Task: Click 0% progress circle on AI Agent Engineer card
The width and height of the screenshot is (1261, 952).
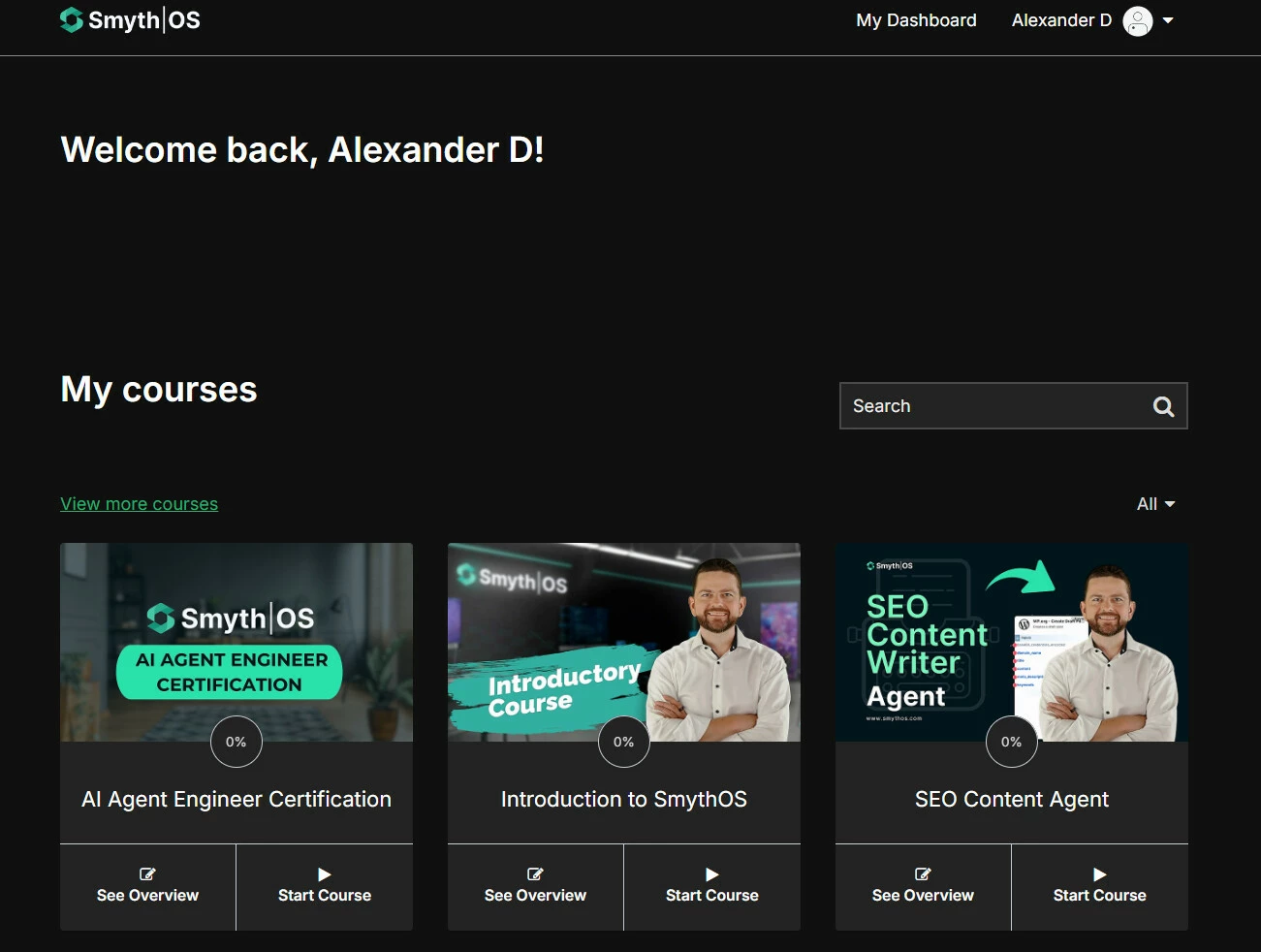Action: [236, 742]
